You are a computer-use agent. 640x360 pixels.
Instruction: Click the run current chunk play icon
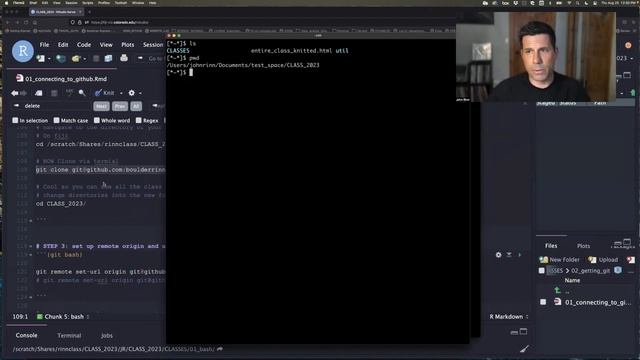520,255
